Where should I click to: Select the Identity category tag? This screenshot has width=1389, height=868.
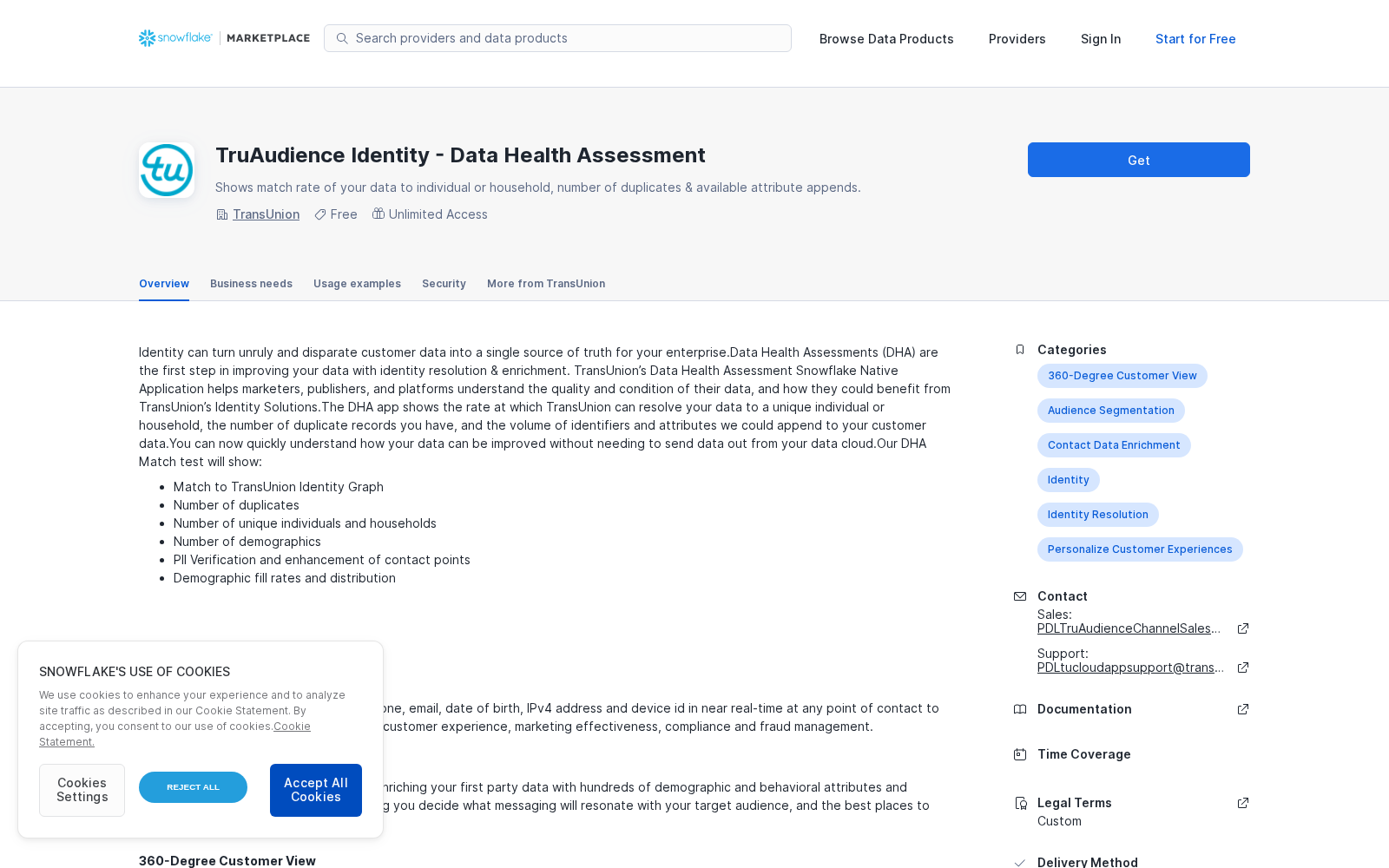pyautogui.click(x=1069, y=480)
